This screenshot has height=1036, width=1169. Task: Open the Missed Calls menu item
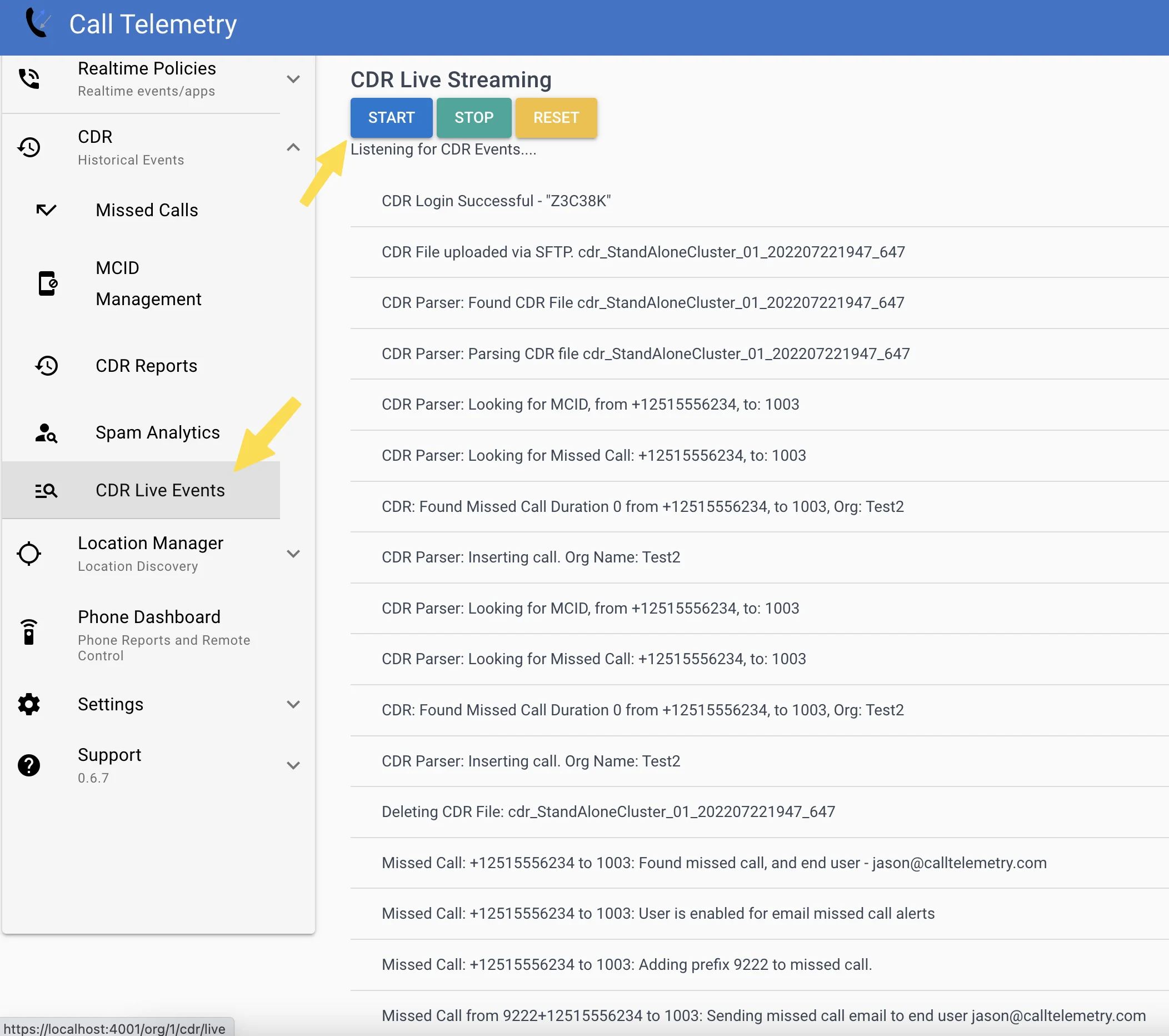pos(147,210)
